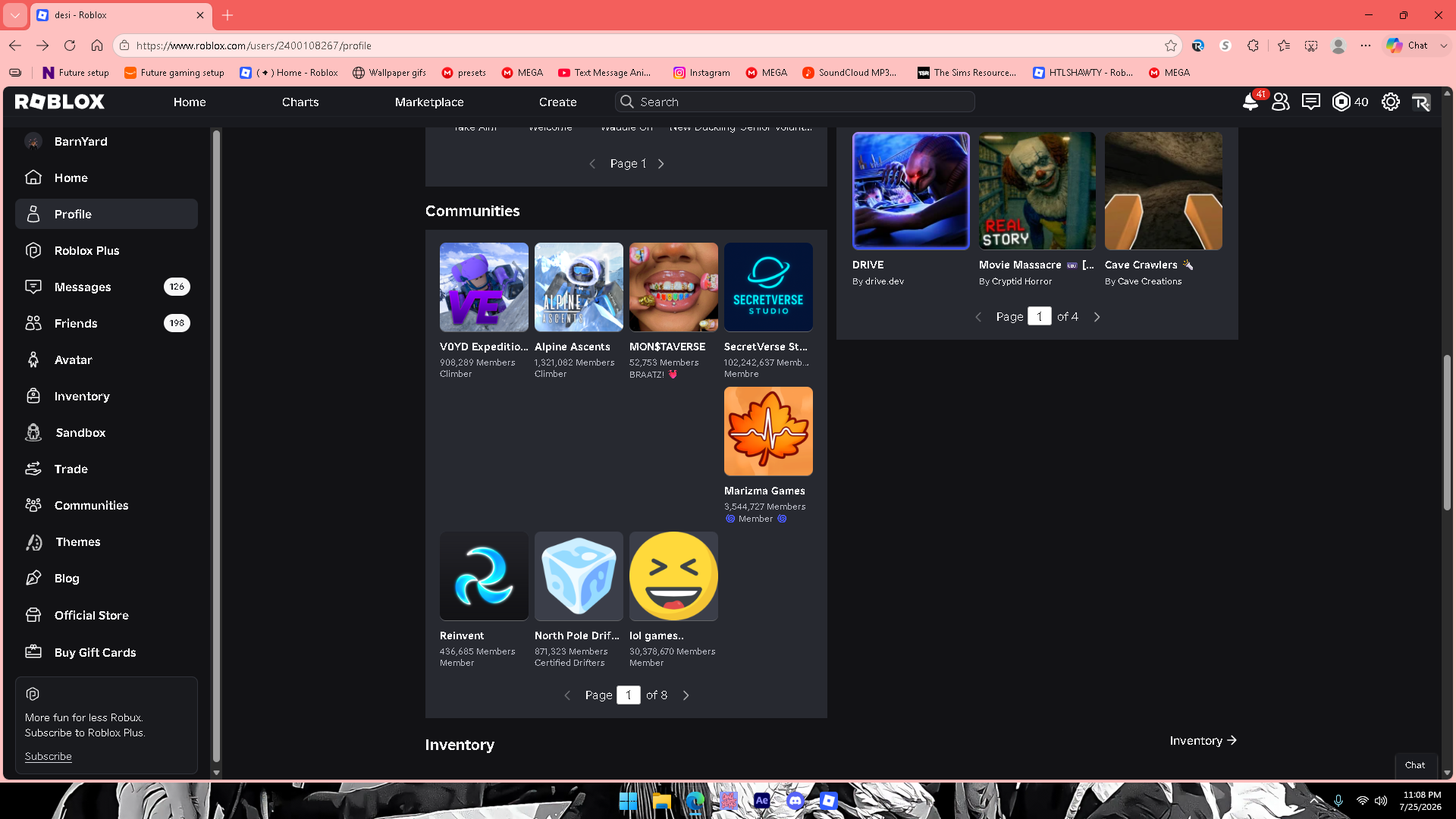
Task: Go to Home in sidebar
Action: coord(106,177)
